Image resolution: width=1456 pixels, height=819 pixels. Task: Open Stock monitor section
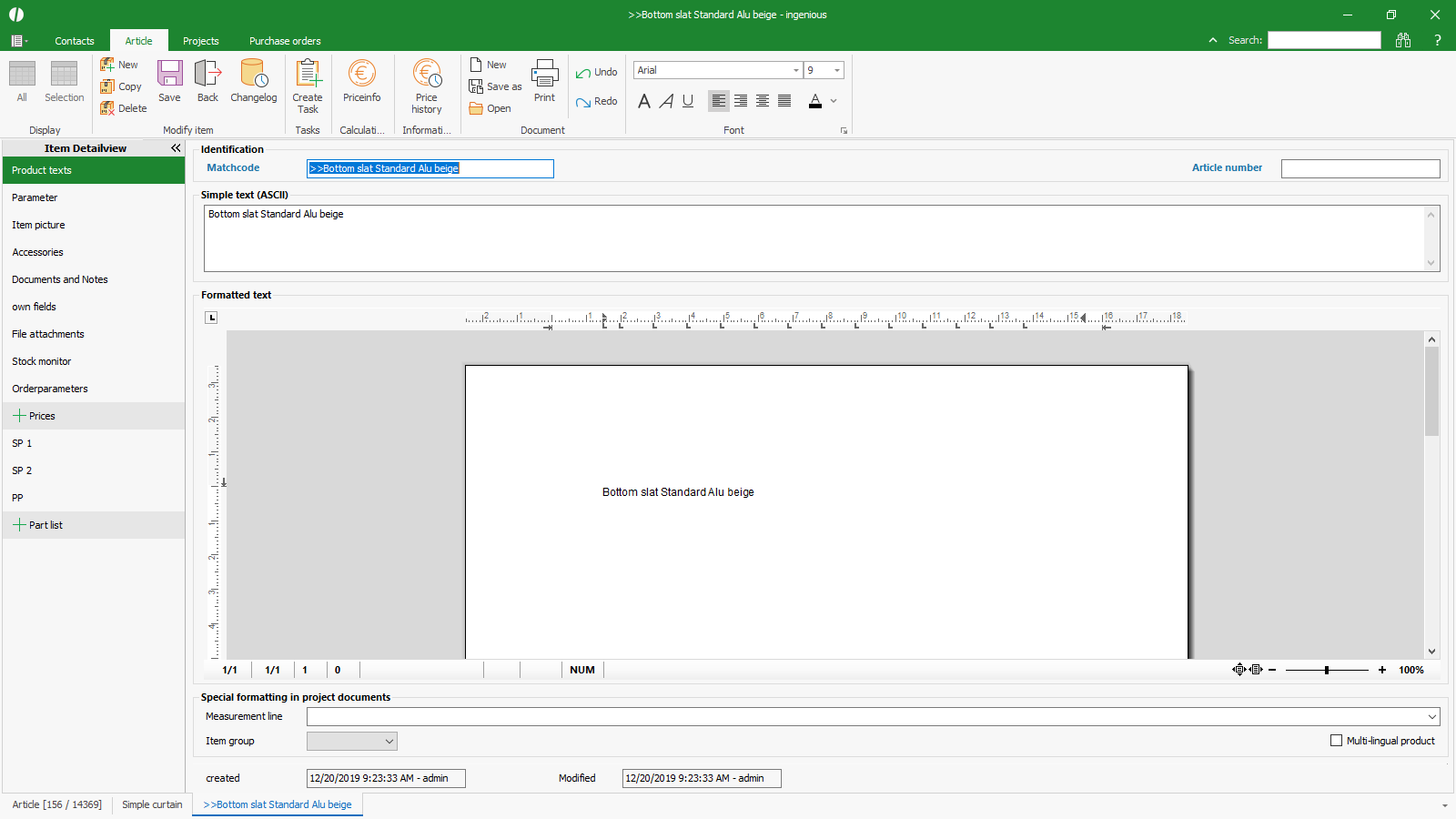coord(41,361)
